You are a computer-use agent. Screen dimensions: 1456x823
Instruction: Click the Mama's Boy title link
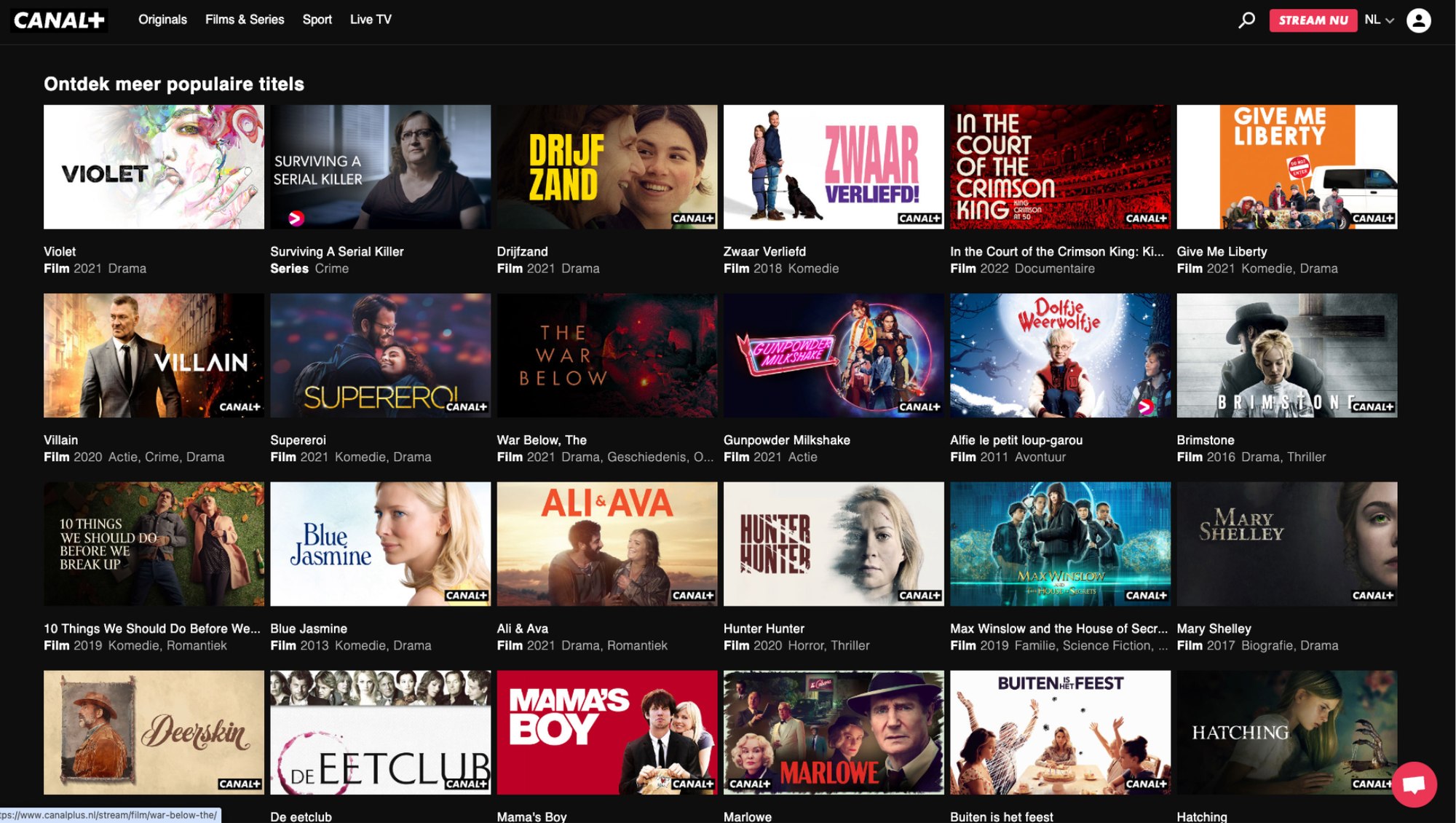click(x=531, y=816)
